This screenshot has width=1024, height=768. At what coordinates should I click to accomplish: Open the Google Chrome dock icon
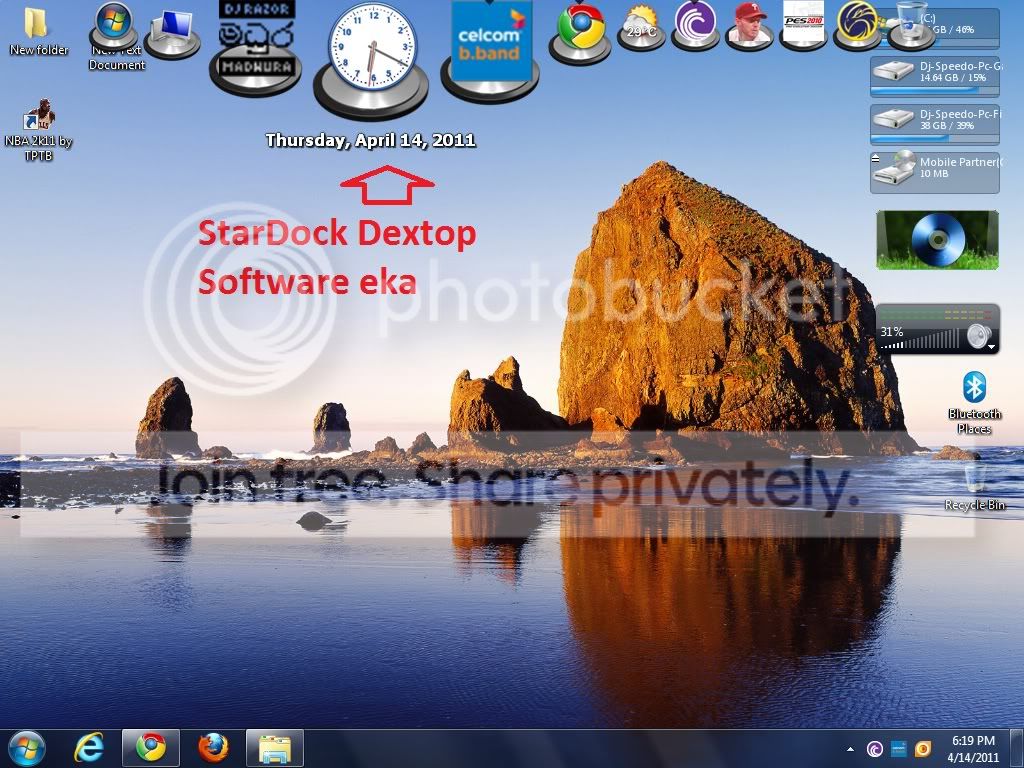point(581,27)
